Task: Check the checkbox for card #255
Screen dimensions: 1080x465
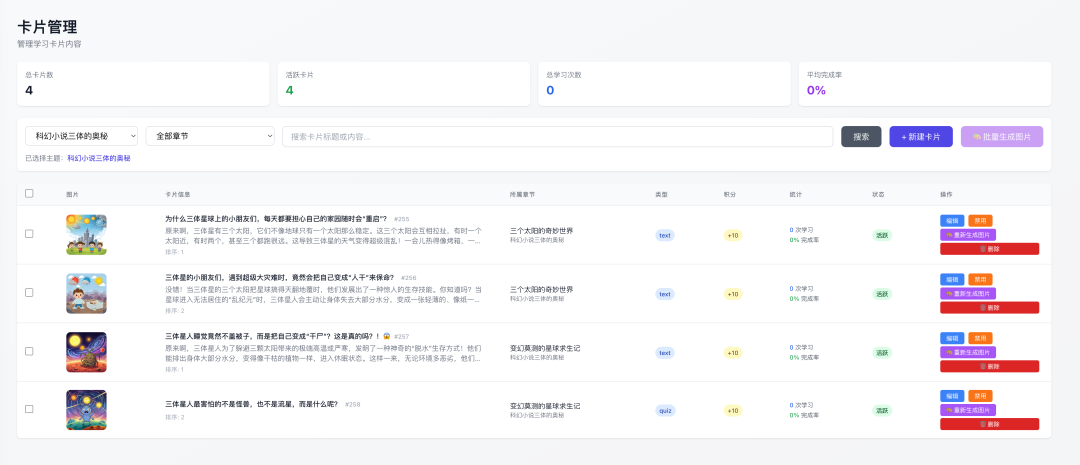Action: pos(29,234)
